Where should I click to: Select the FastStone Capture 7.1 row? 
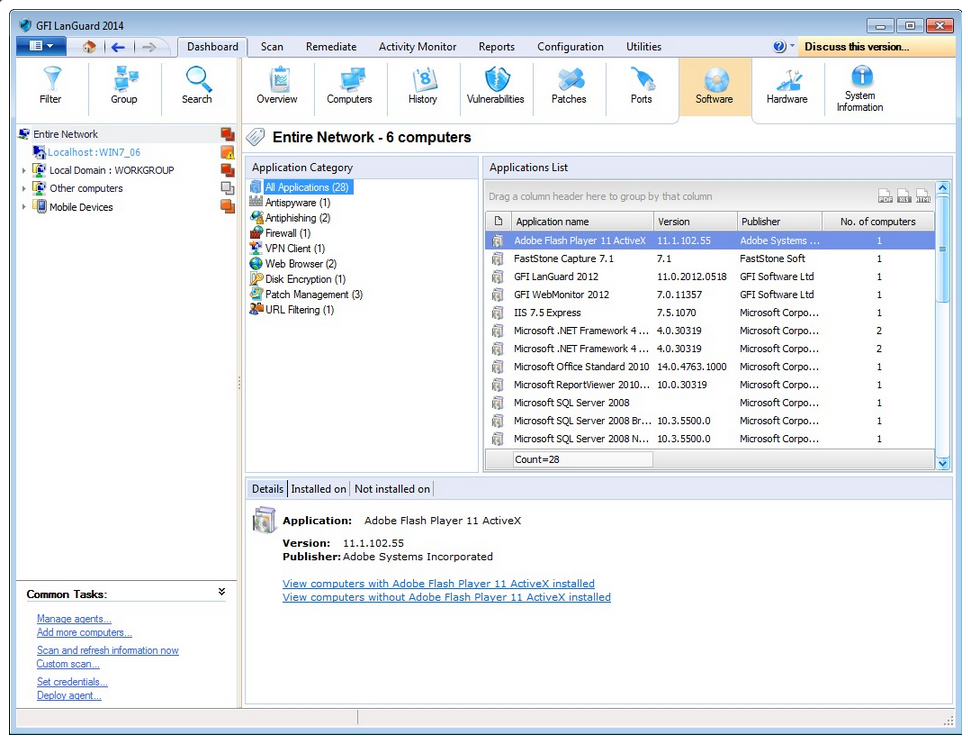710,259
